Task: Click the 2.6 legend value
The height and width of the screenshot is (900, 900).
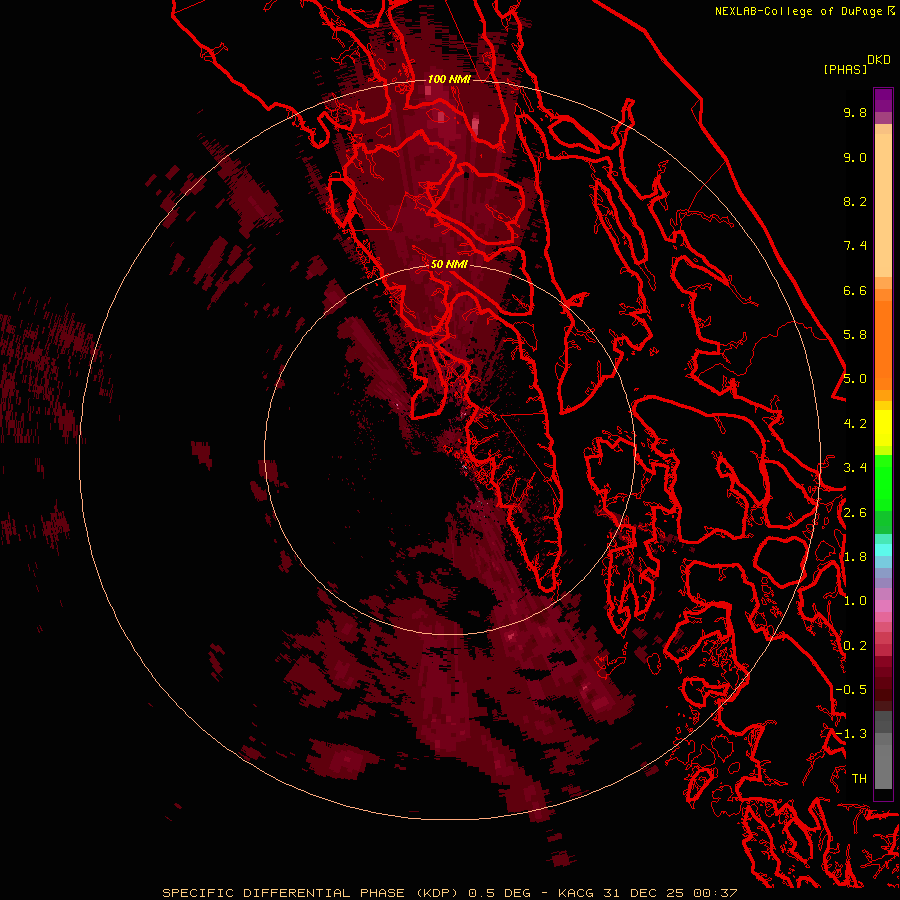Action: [x=855, y=513]
